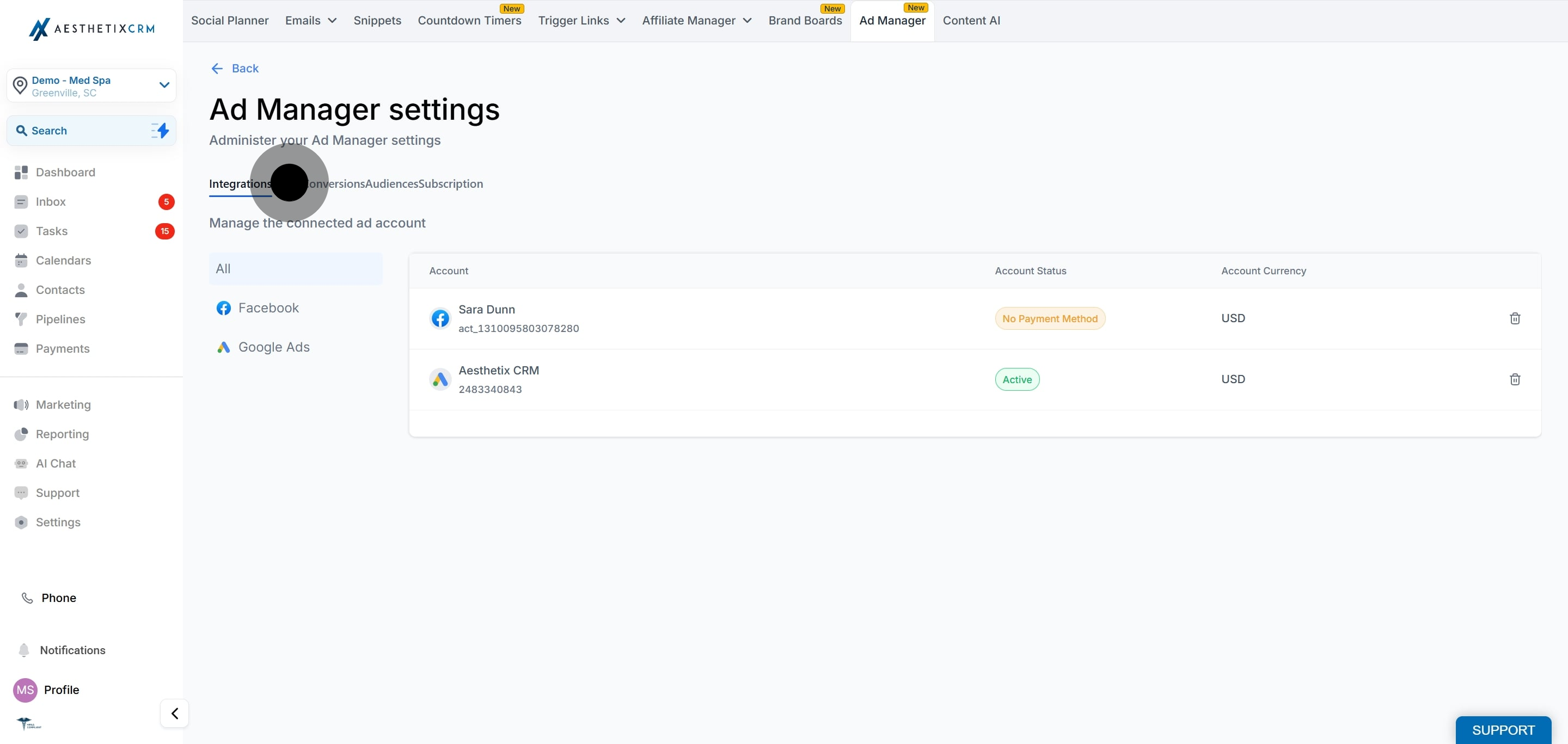Open Notifications bell
The image size is (1568, 744).
[x=24, y=650]
